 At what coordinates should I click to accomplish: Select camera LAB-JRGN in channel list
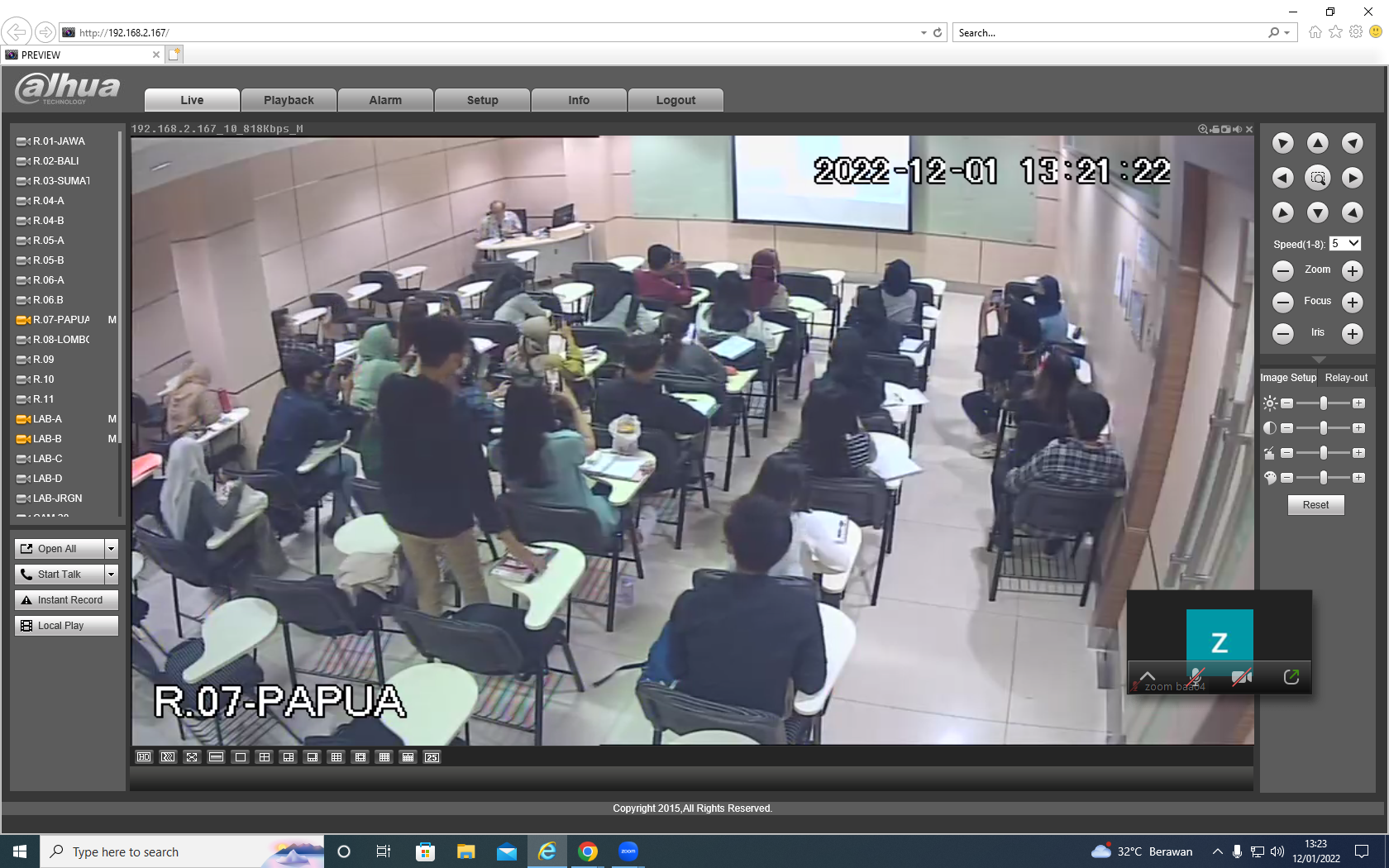click(57, 498)
